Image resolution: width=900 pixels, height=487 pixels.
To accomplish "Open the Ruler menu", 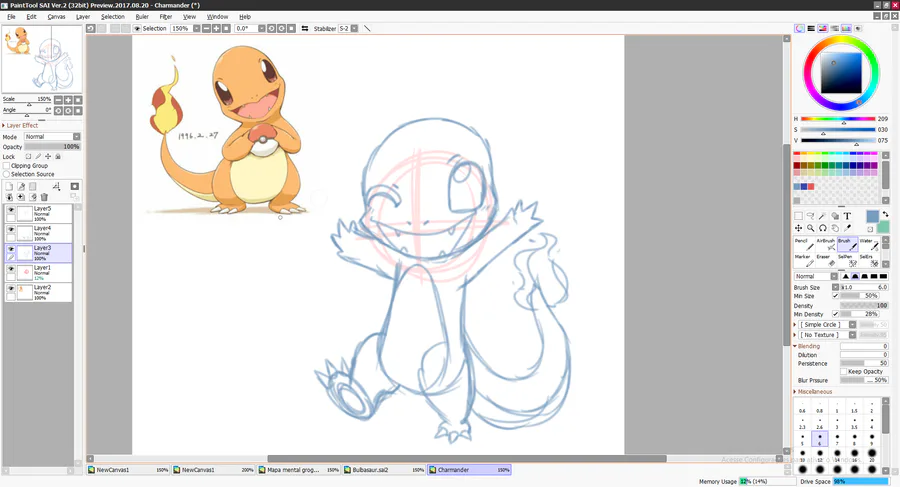I will tap(142, 17).
